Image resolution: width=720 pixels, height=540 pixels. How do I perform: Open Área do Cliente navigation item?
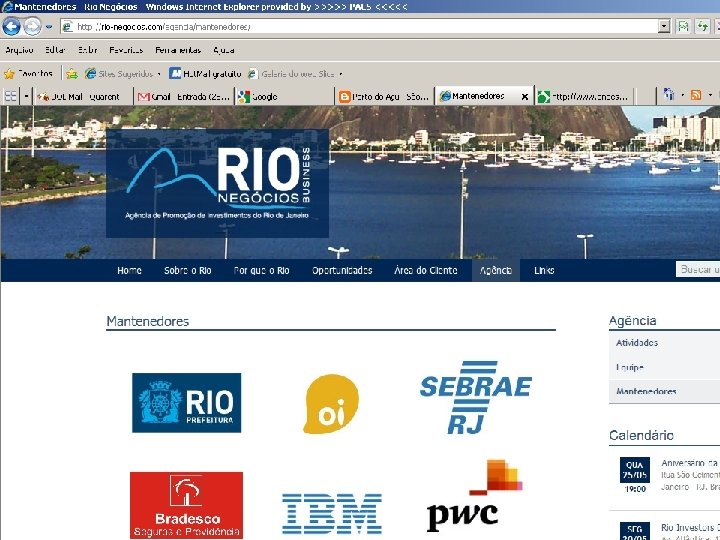coord(426,270)
